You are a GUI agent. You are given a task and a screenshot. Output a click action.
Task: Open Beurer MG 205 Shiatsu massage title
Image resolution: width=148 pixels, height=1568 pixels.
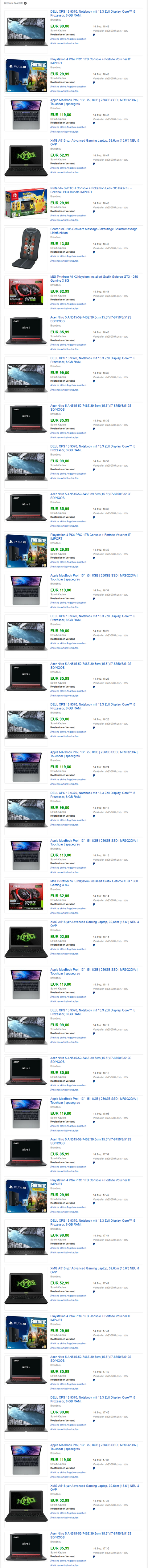coord(94,231)
